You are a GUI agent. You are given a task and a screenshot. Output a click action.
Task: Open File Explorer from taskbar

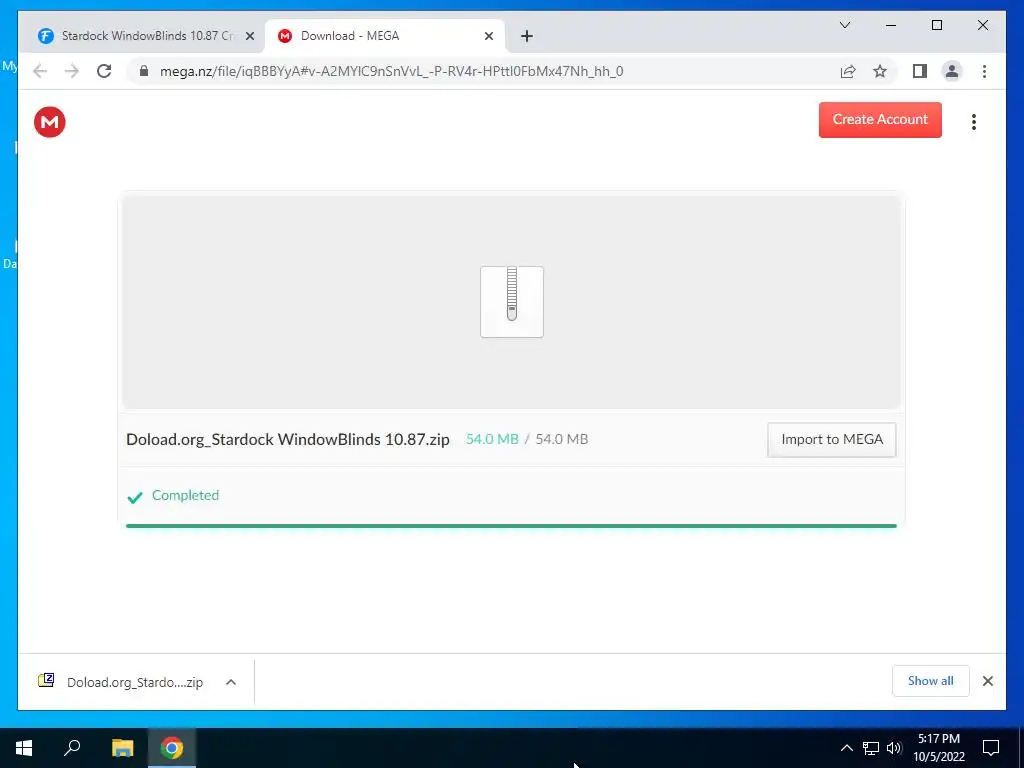point(122,748)
